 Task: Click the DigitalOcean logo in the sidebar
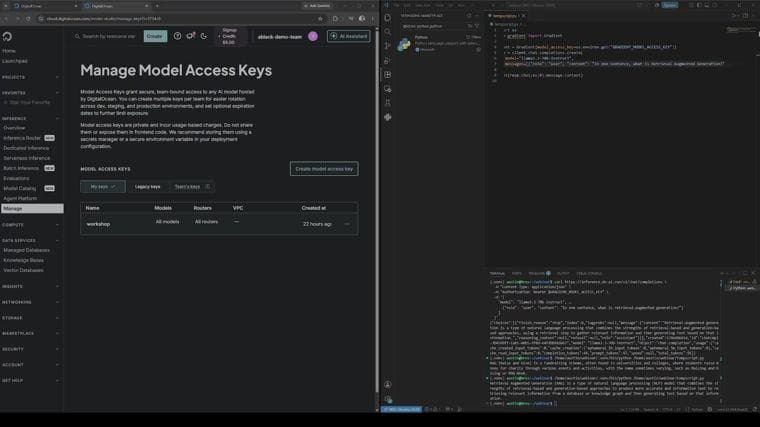point(7,37)
